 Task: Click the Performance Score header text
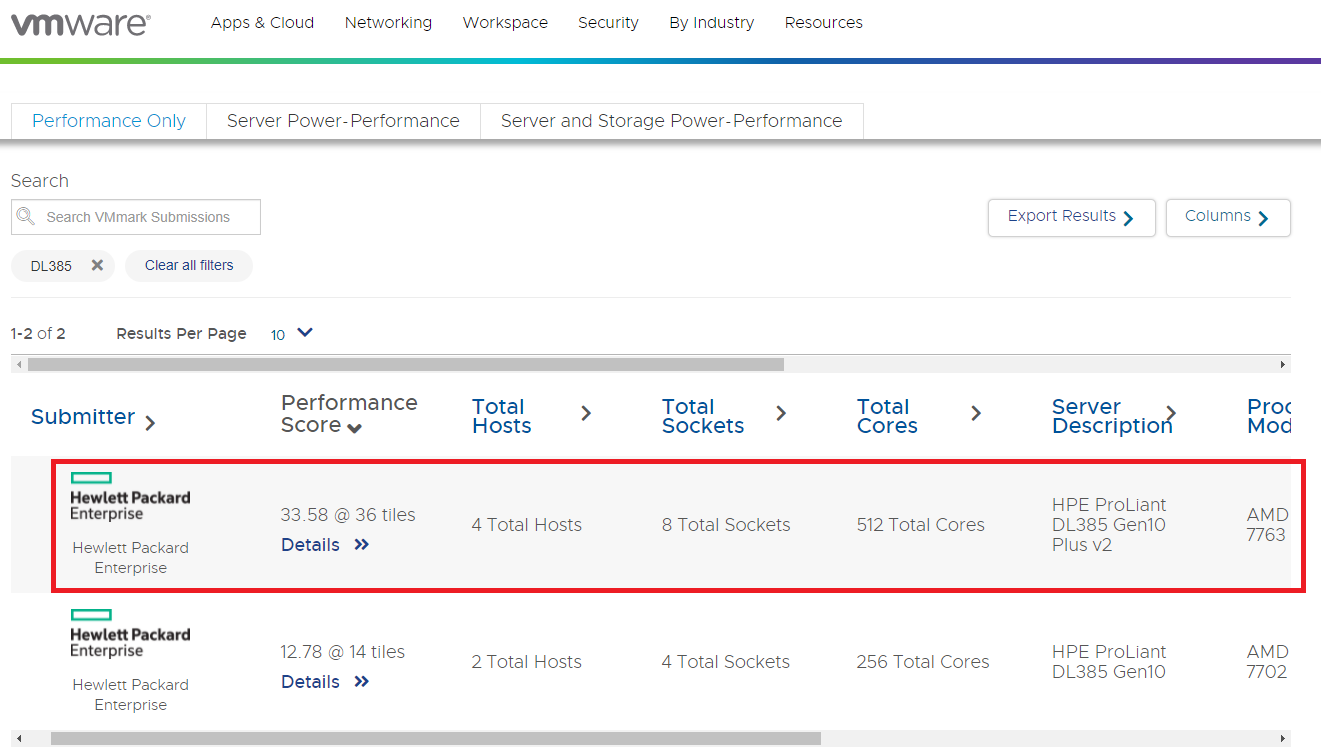pos(349,413)
